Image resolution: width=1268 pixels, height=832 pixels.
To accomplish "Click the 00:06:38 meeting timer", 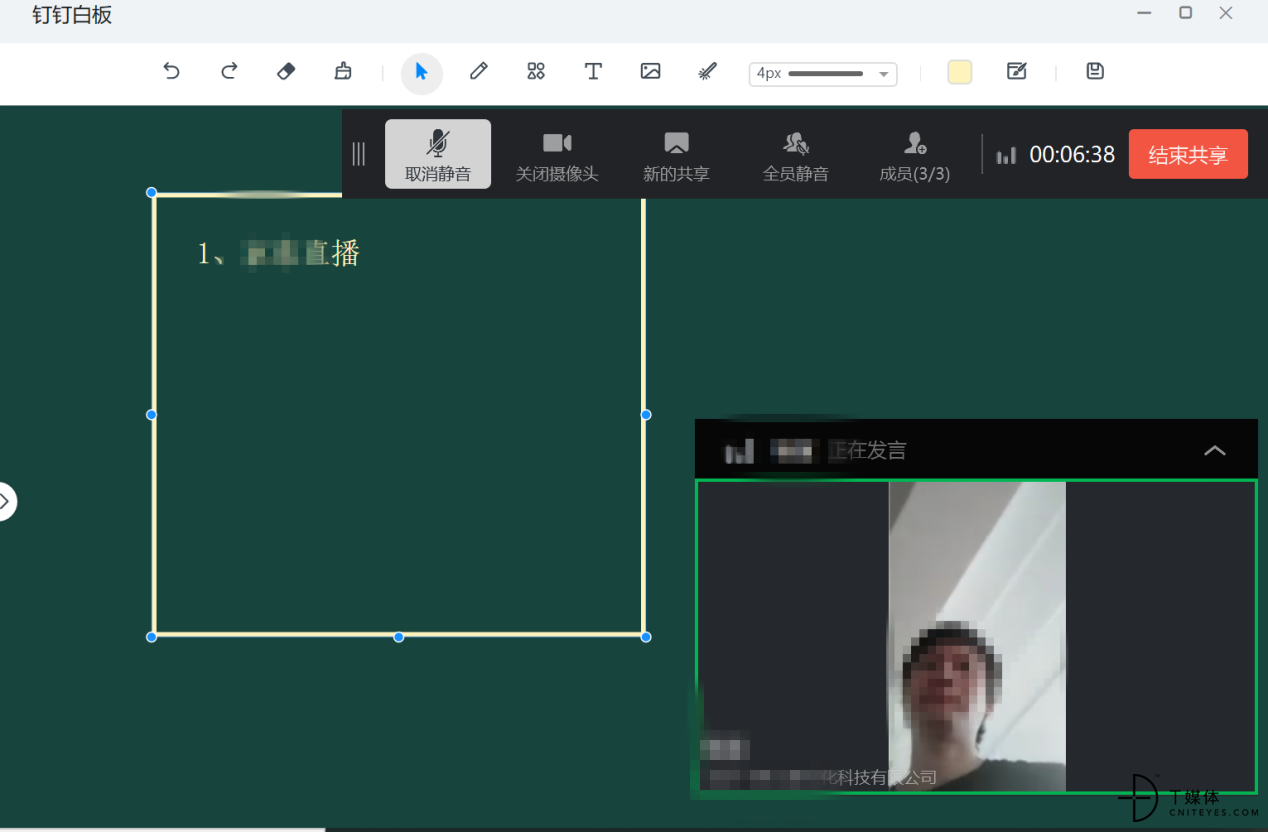I will click(1072, 155).
